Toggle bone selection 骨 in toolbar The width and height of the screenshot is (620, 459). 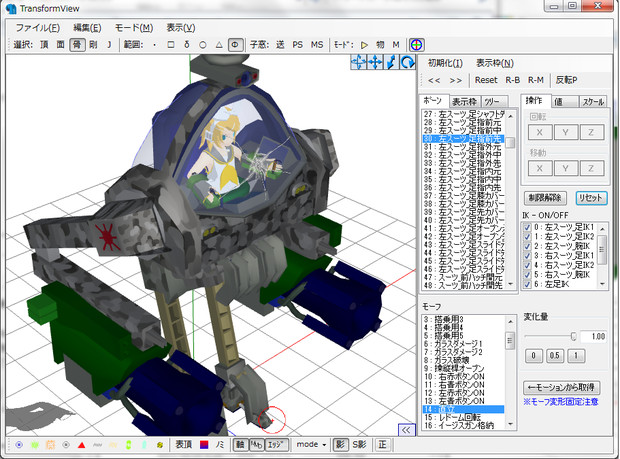pyautogui.click(x=77, y=45)
